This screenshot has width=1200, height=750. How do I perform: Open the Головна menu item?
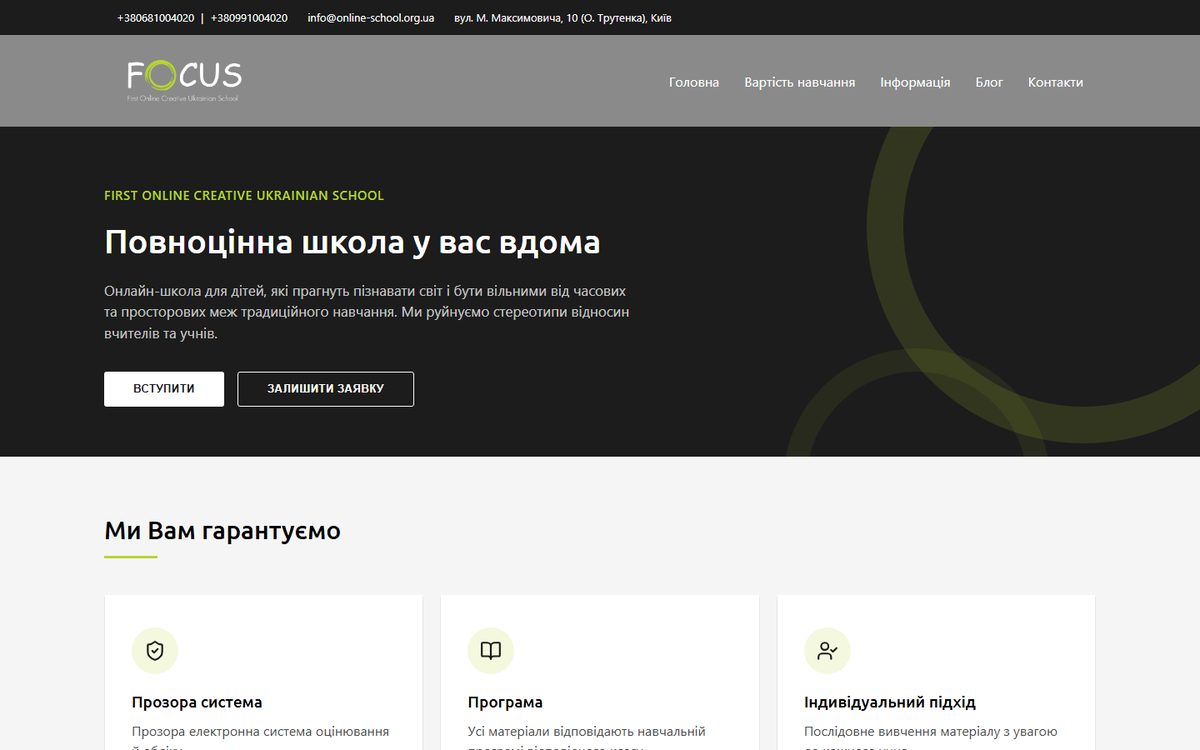coord(694,82)
